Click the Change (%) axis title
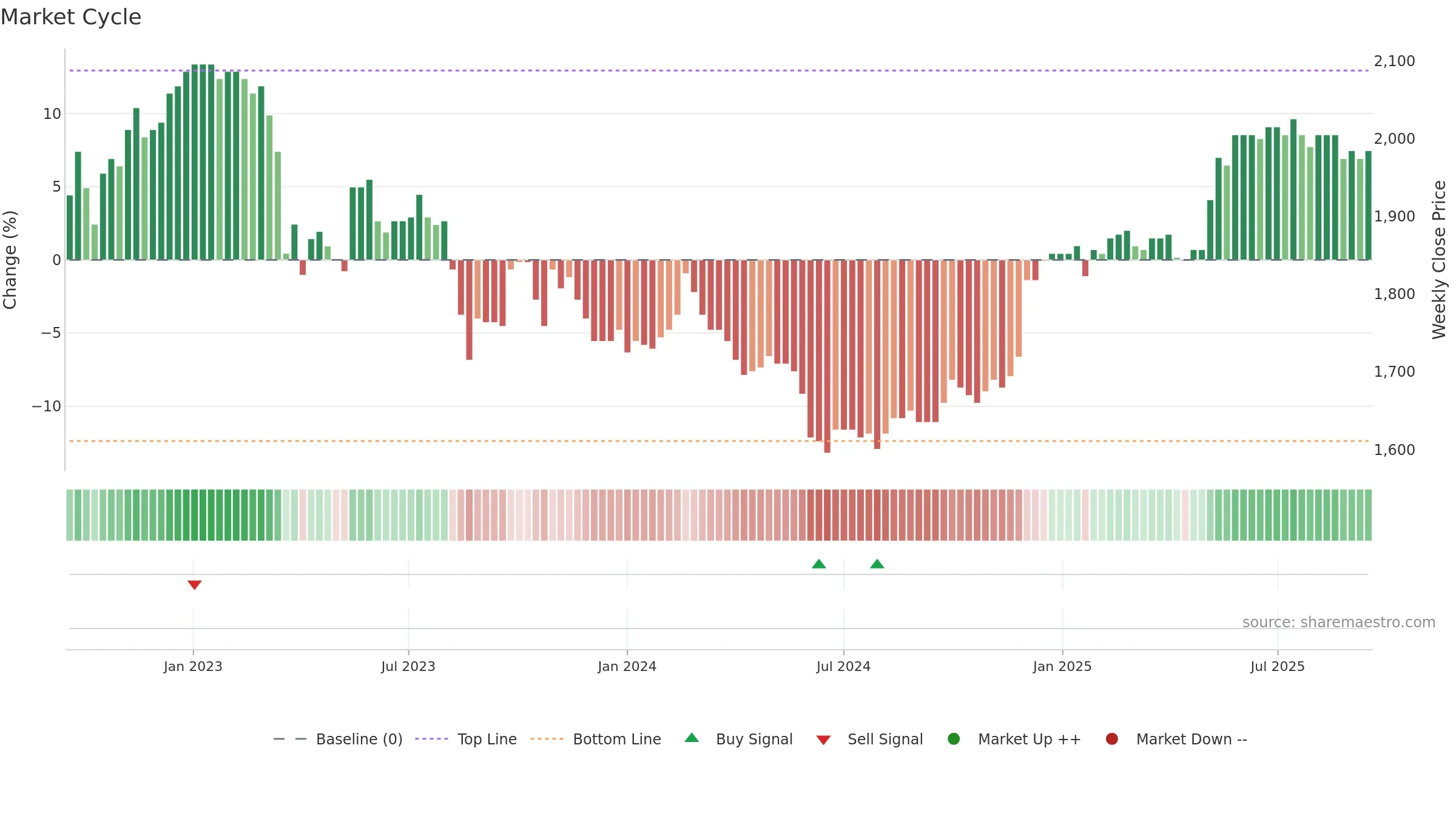Image resolution: width=1456 pixels, height=819 pixels. (x=10, y=260)
